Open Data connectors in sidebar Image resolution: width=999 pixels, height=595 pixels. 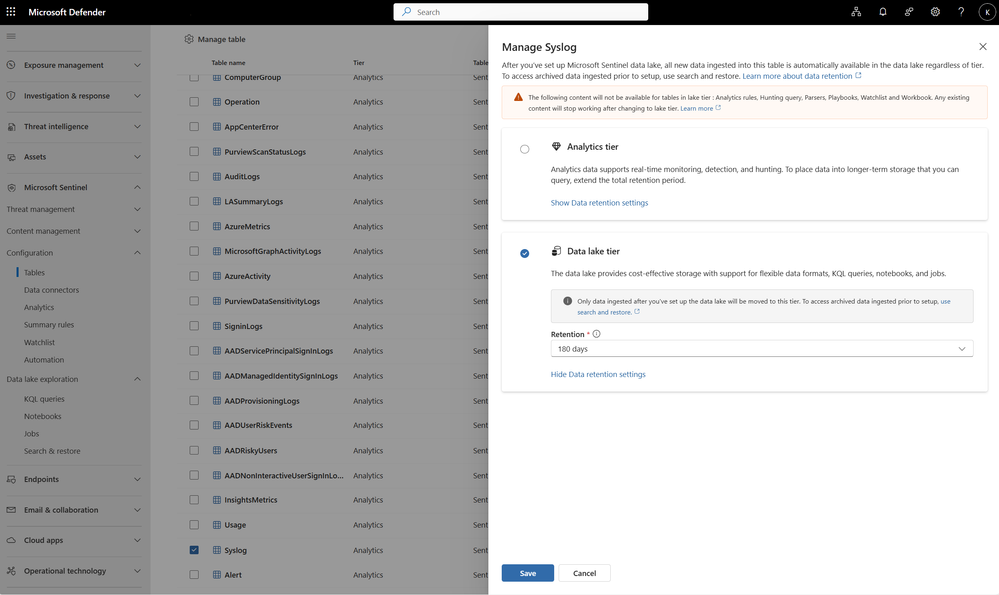(52, 290)
